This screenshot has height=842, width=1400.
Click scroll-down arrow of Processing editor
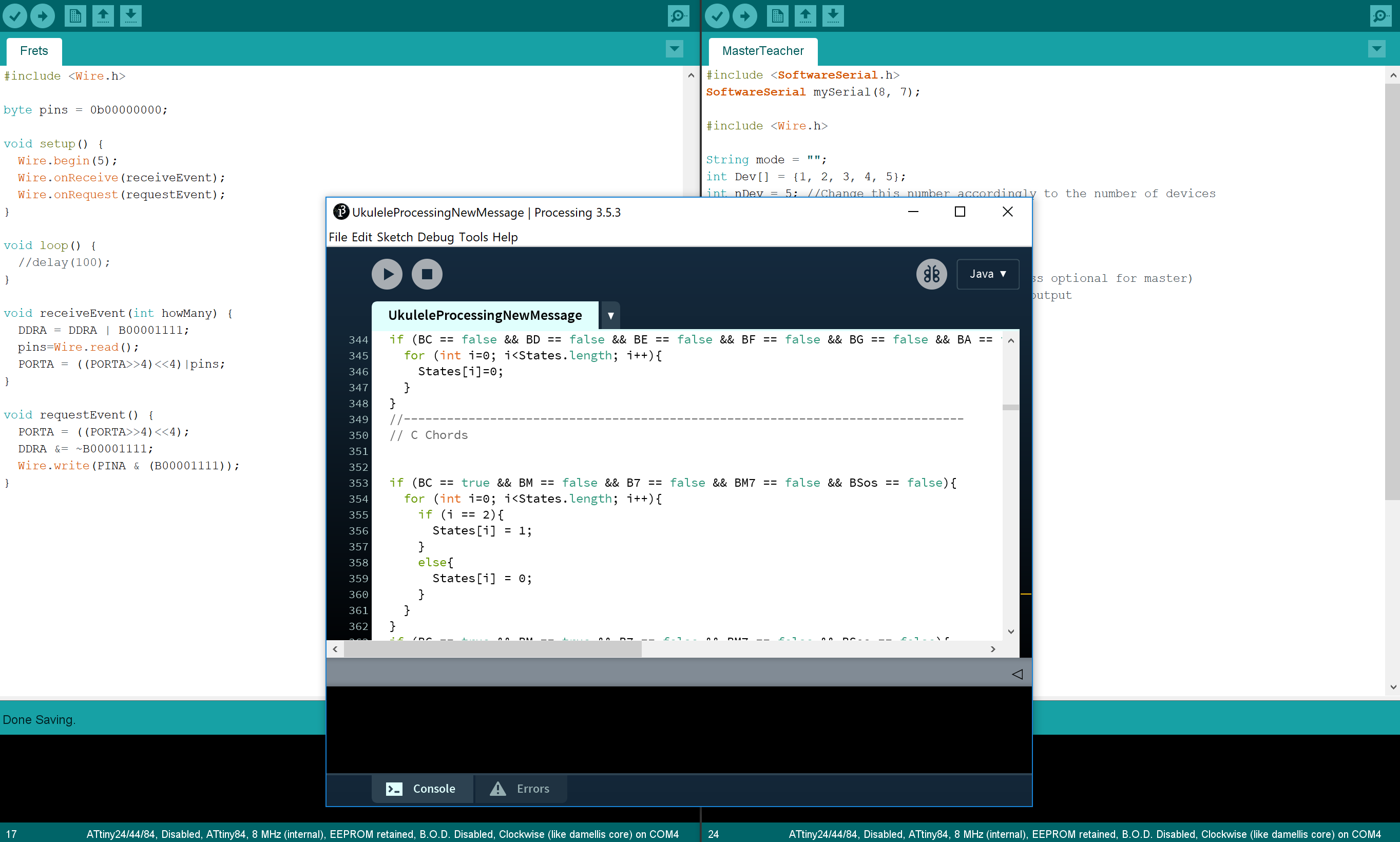pyautogui.click(x=1010, y=631)
